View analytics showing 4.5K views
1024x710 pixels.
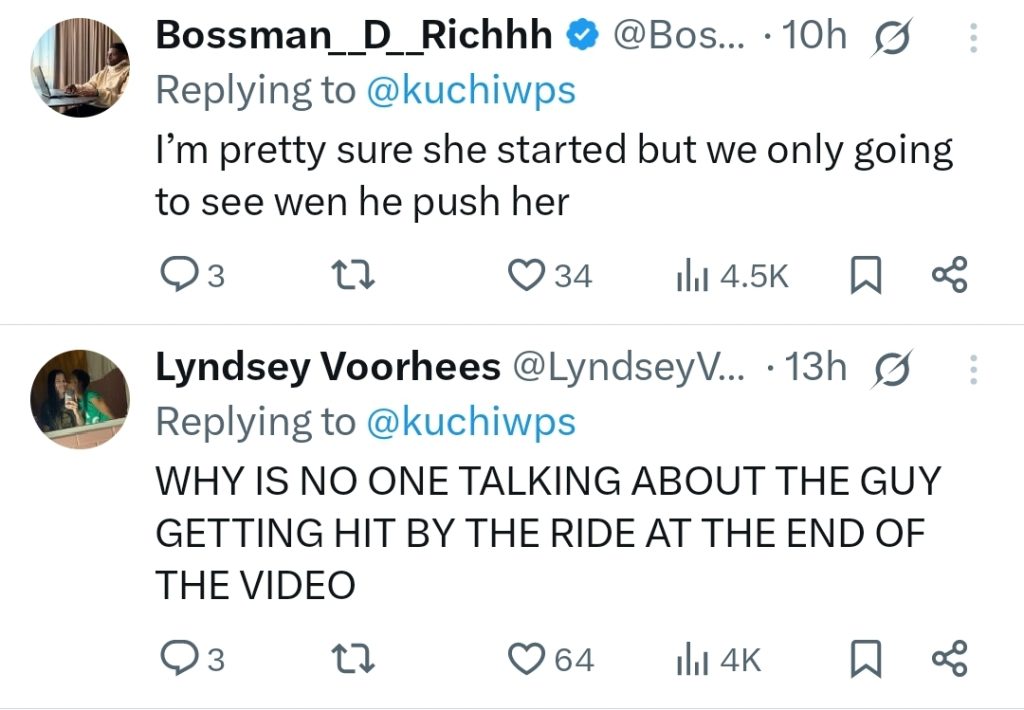(688, 275)
